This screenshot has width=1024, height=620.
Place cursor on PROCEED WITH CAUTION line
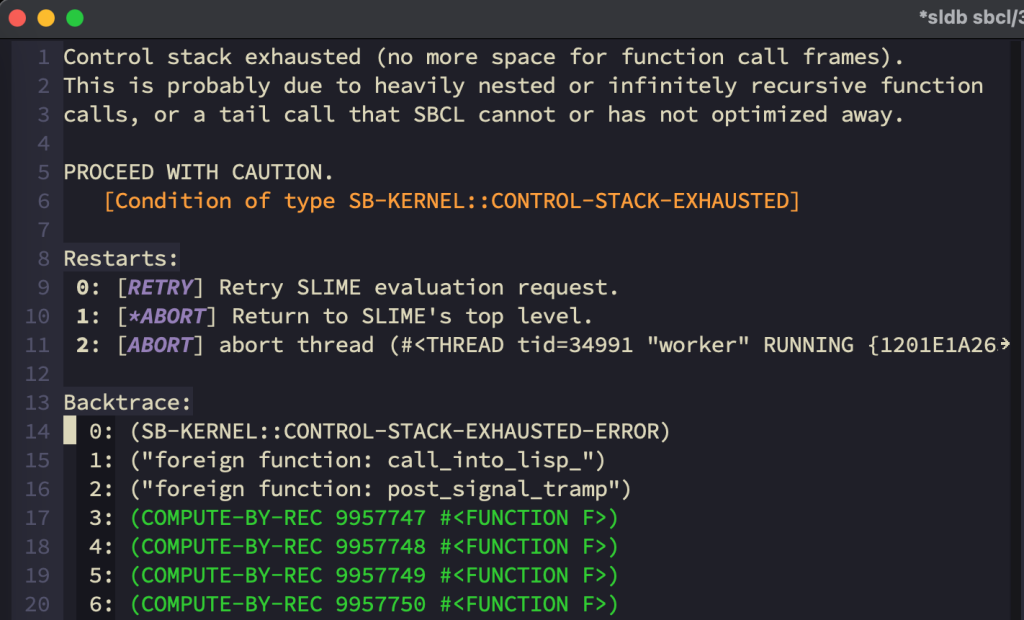198,172
